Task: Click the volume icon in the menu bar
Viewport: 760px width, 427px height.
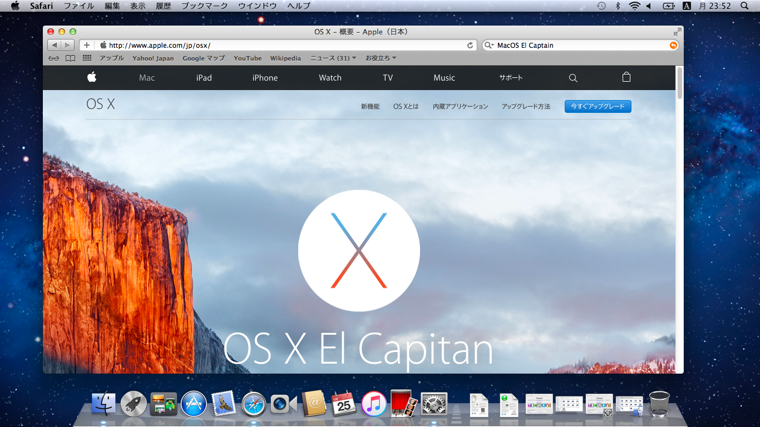Action: click(x=649, y=6)
